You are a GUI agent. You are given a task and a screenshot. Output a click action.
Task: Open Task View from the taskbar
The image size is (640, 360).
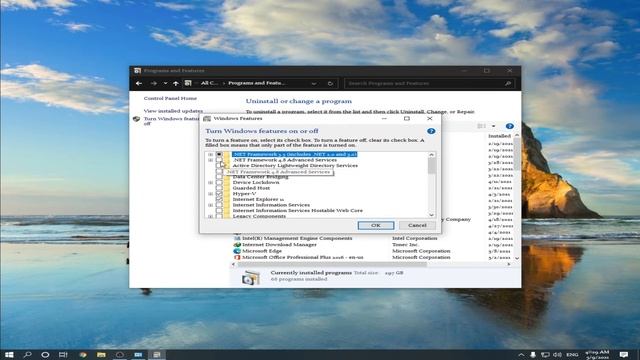[63, 355]
